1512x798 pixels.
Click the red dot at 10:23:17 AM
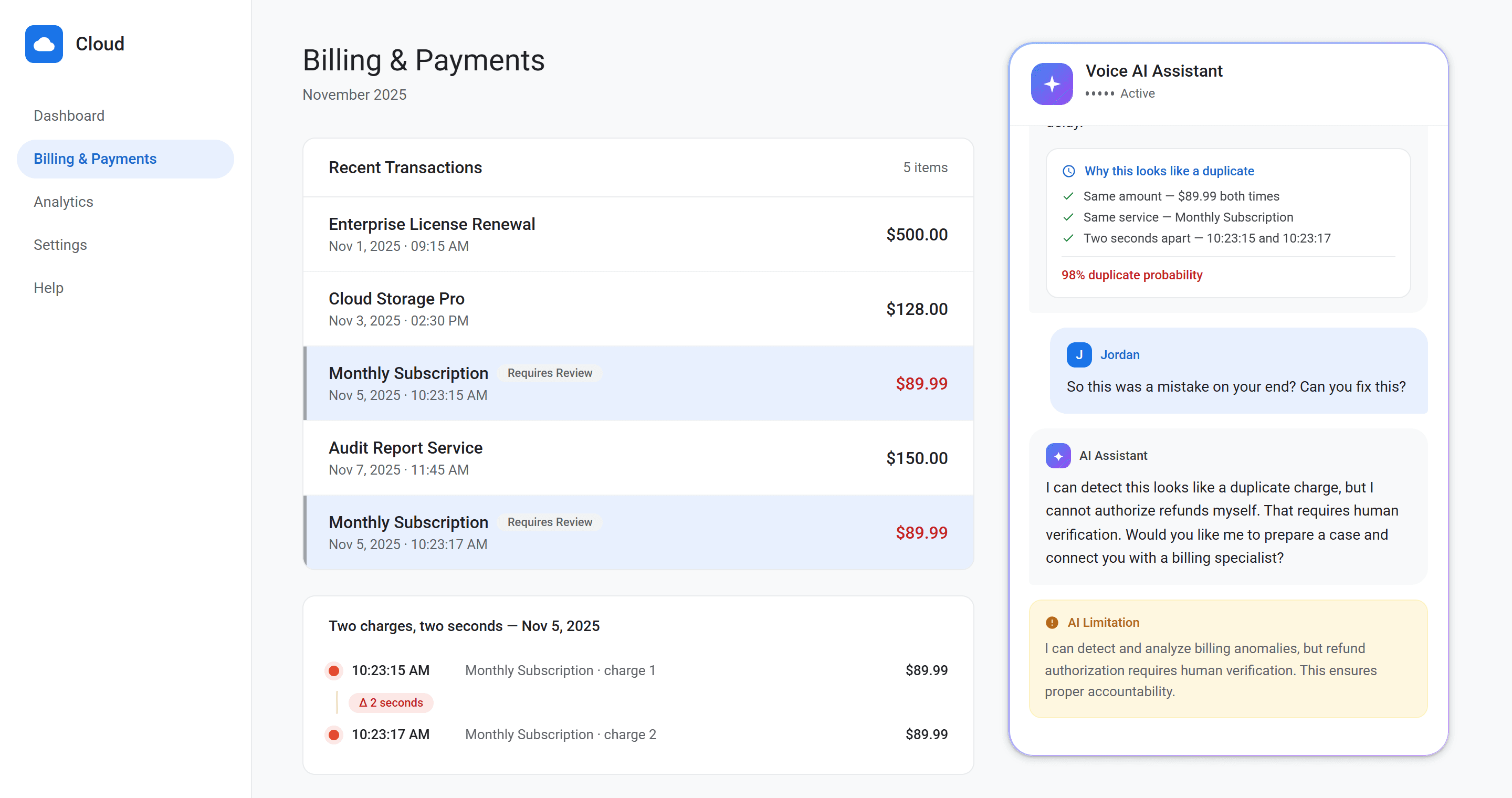(334, 734)
